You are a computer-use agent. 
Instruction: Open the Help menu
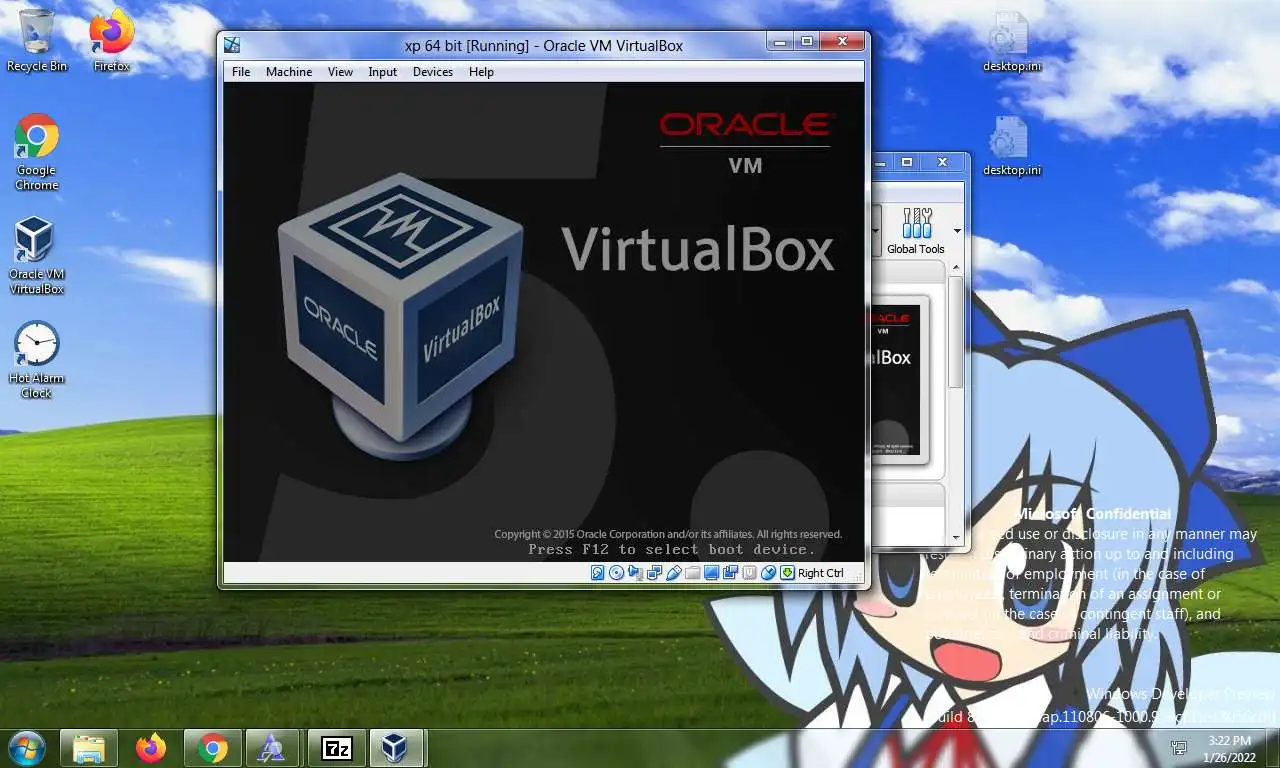[481, 72]
